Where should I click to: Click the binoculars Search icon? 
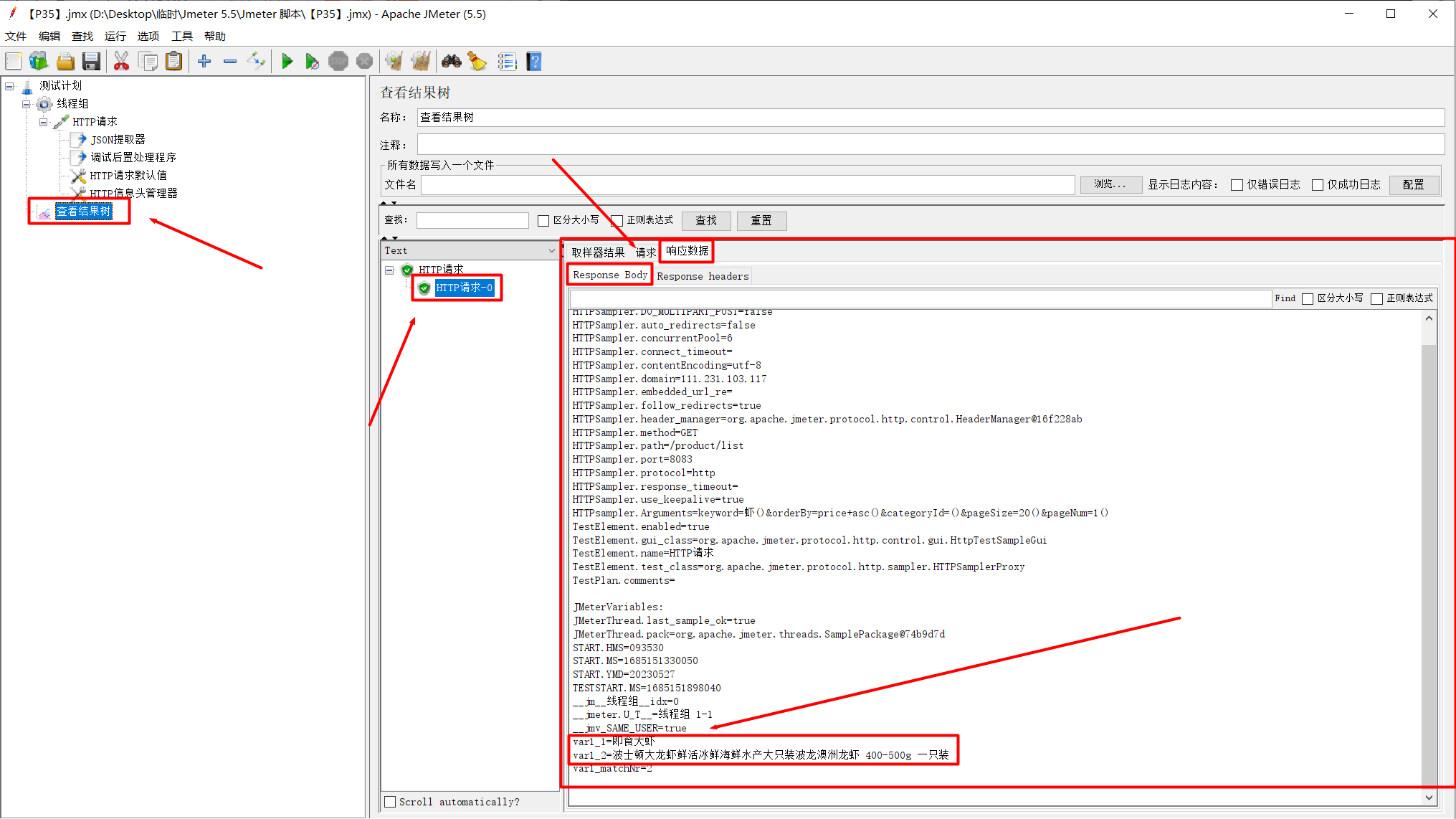click(451, 62)
